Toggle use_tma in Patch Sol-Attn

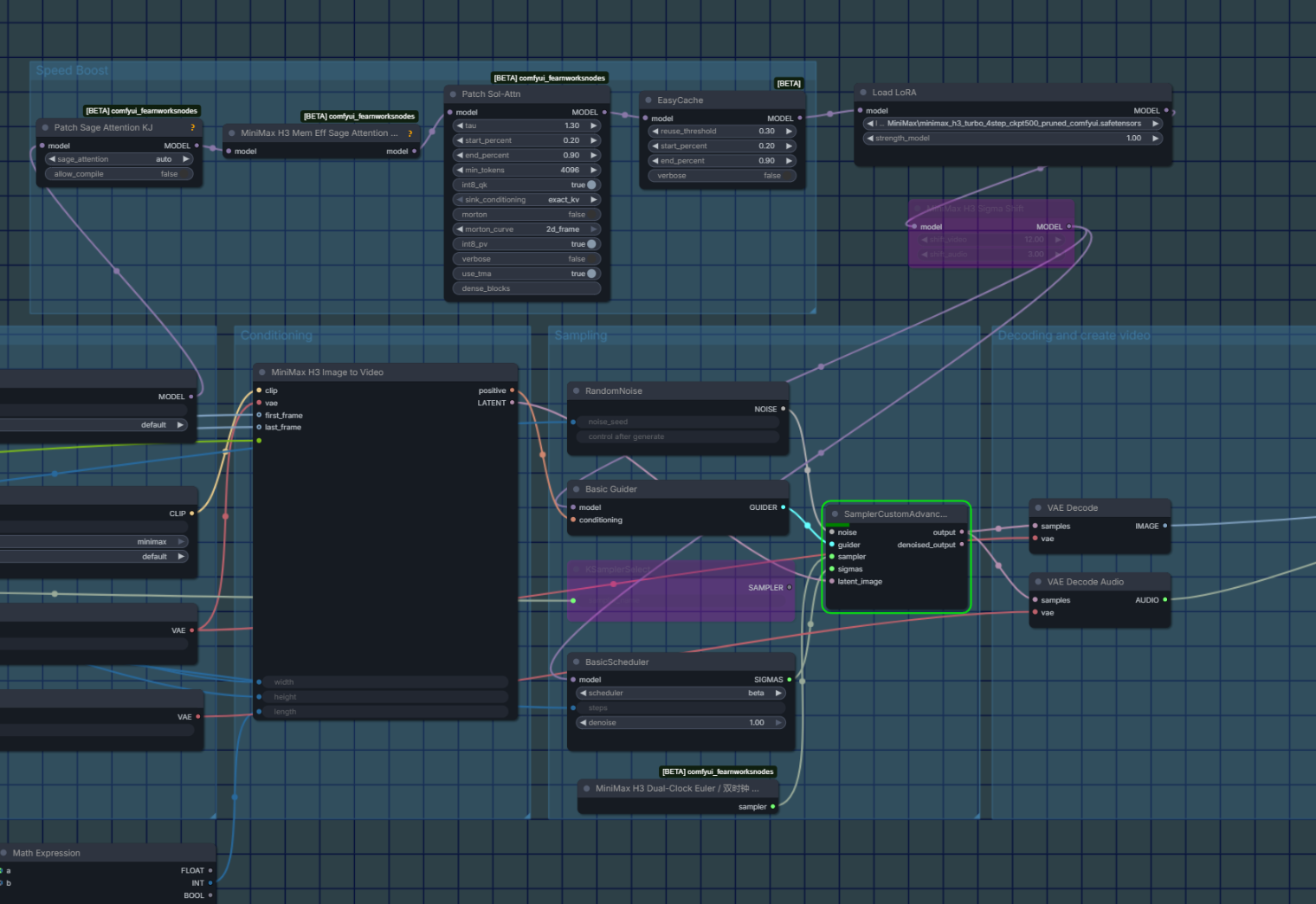[x=526, y=274]
